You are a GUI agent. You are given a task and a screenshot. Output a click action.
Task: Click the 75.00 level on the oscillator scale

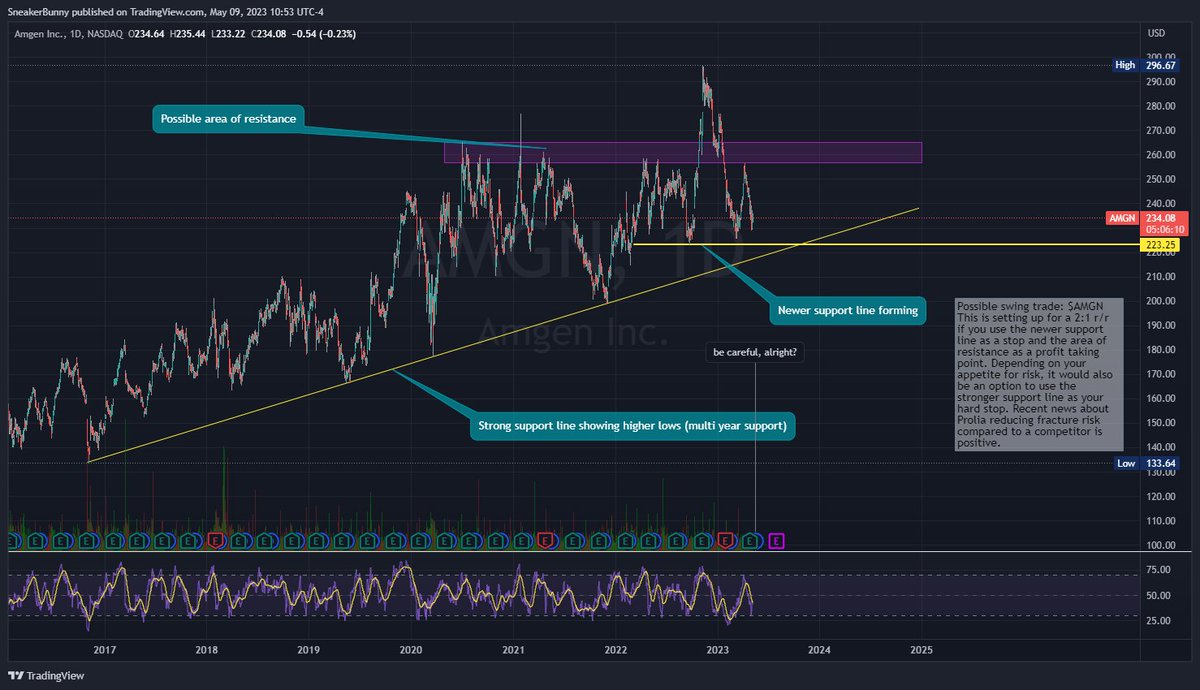pyautogui.click(x=1157, y=570)
